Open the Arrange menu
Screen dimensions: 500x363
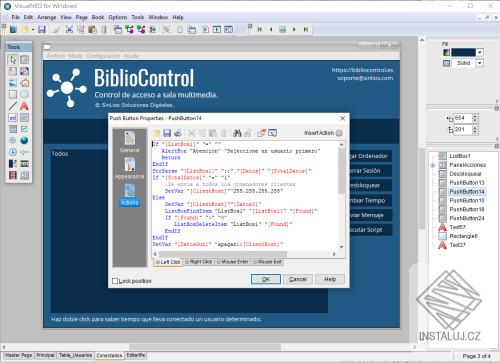[x=47, y=17]
